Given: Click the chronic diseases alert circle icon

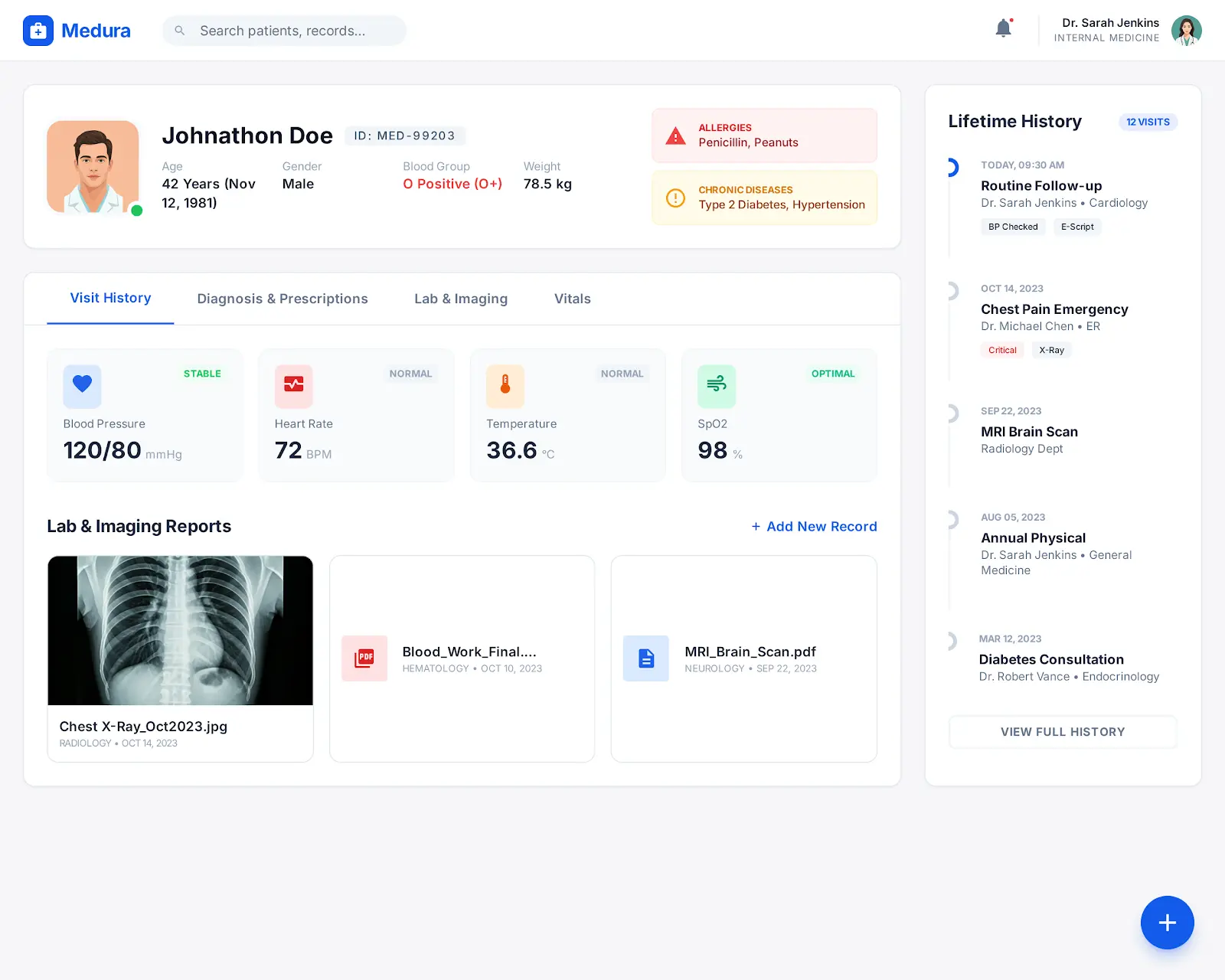Looking at the screenshot, I should click(x=675, y=198).
